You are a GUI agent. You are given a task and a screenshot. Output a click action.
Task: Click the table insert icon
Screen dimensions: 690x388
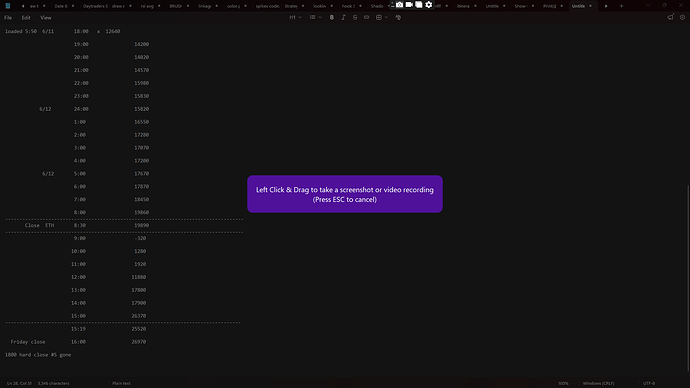(378, 18)
